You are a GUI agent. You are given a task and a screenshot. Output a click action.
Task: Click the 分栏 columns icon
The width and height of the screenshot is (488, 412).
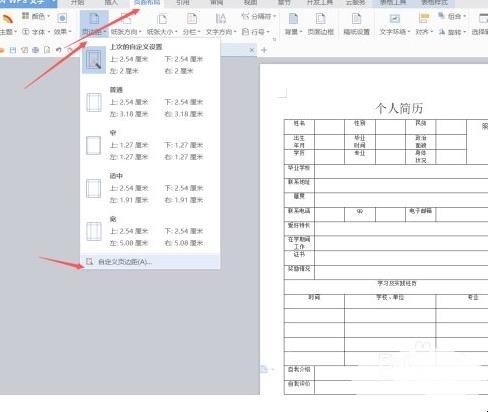[192, 19]
